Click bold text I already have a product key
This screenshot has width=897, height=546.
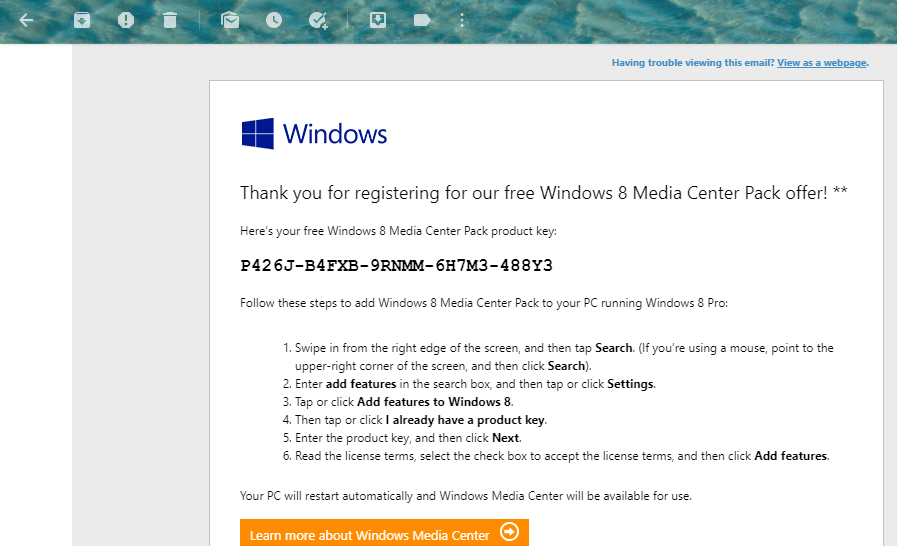click(x=465, y=420)
